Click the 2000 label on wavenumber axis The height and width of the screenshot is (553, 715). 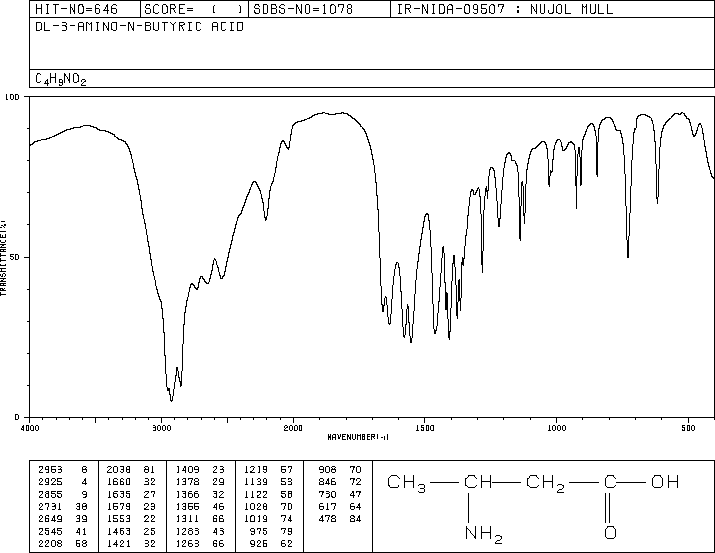point(293,428)
